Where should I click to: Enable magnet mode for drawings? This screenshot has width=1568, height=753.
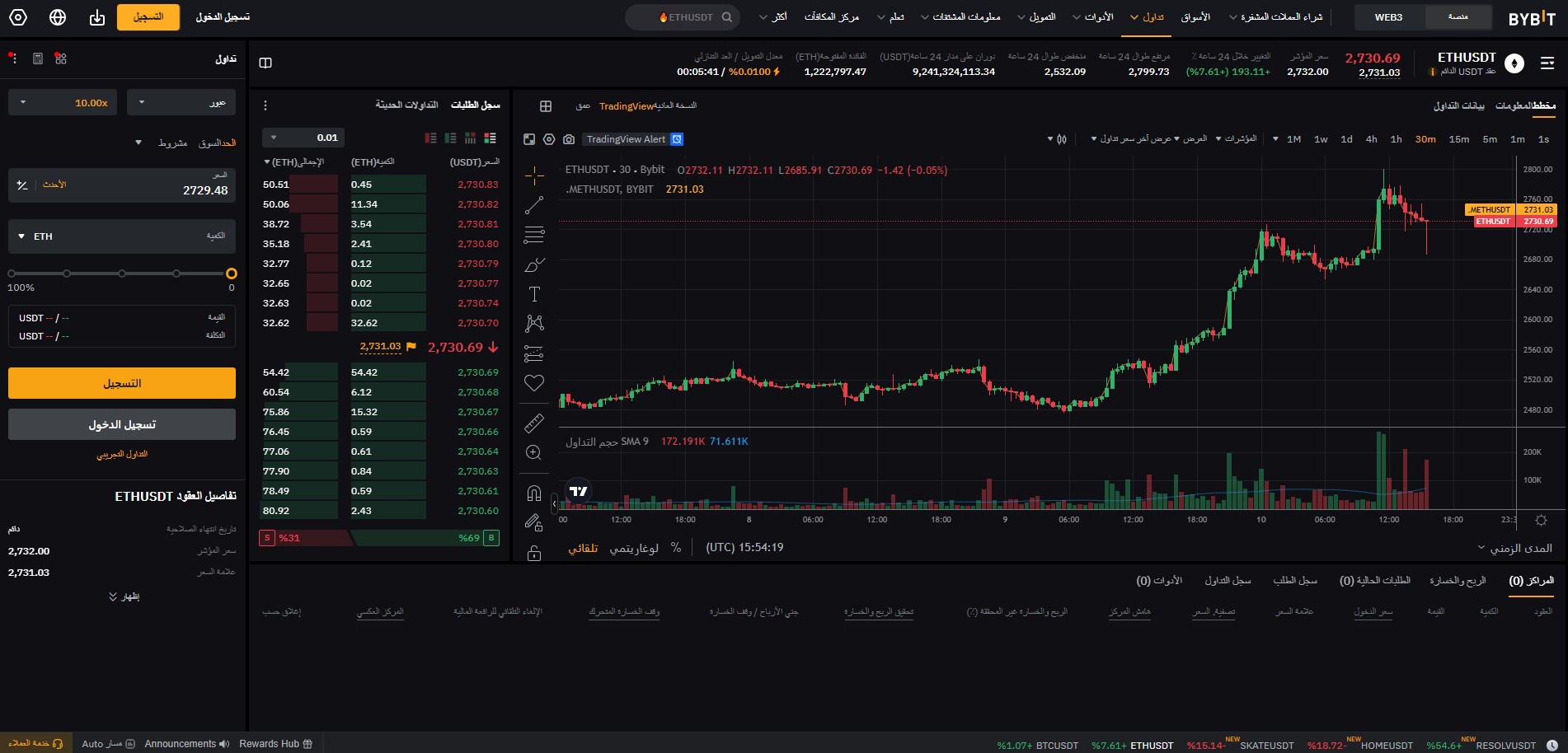pyautogui.click(x=534, y=492)
